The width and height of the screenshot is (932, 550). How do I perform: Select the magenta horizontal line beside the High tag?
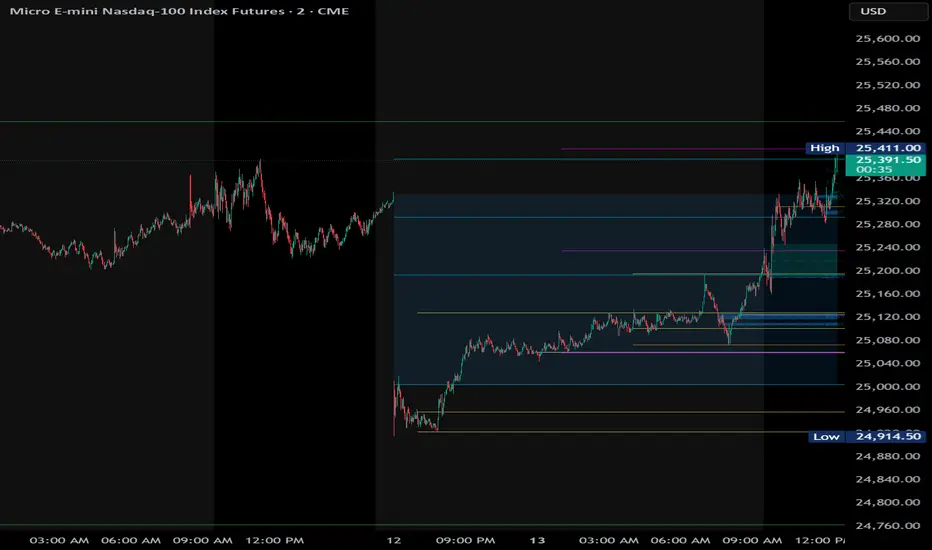[684, 149]
